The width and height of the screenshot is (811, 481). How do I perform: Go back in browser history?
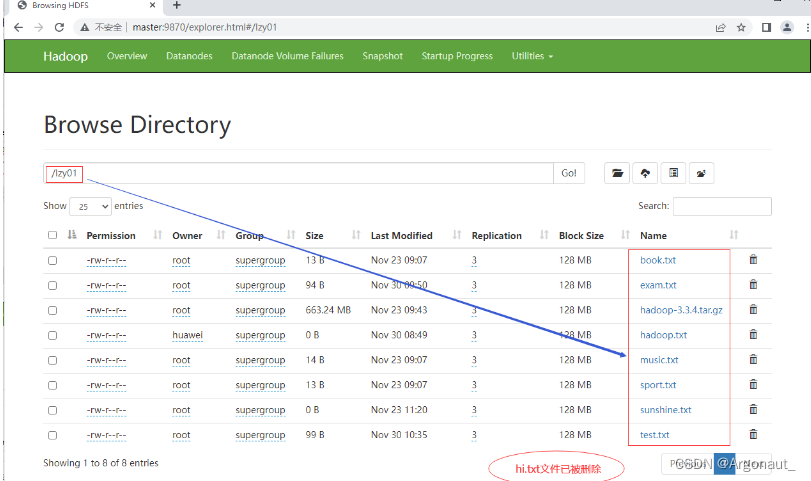(19, 27)
